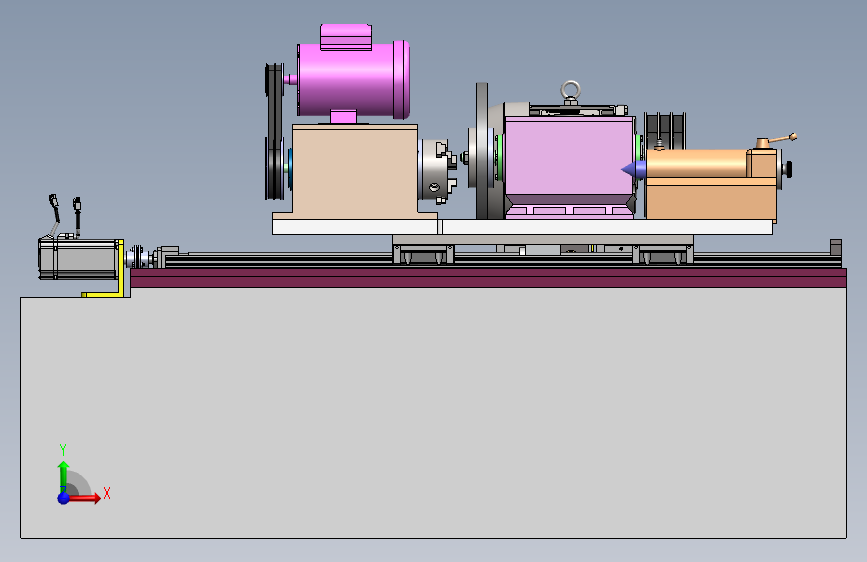Viewport: 867px width, 562px height.
Task: Click the red X axis arrow
Action: point(84,498)
